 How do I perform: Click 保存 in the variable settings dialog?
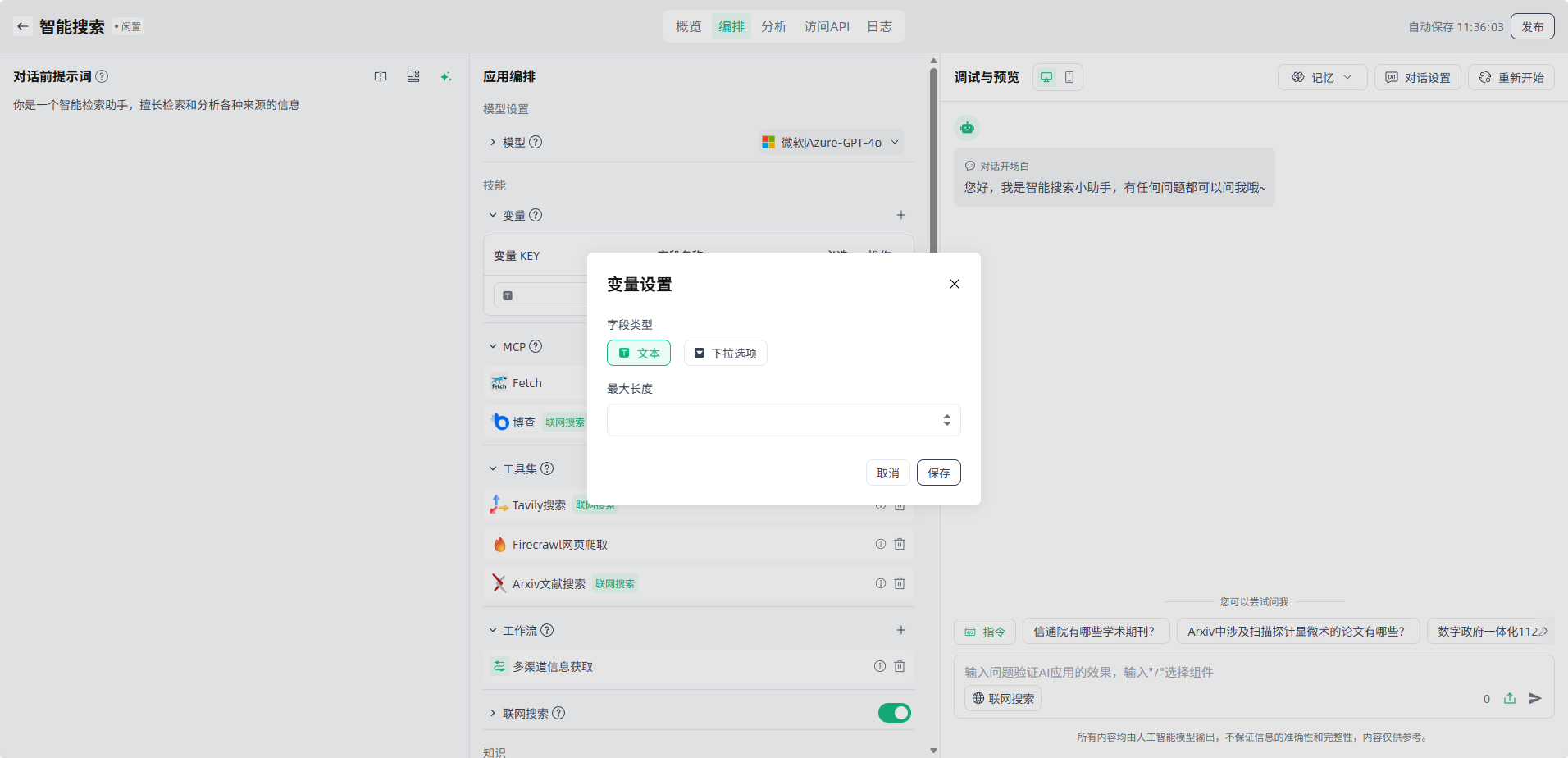(938, 473)
